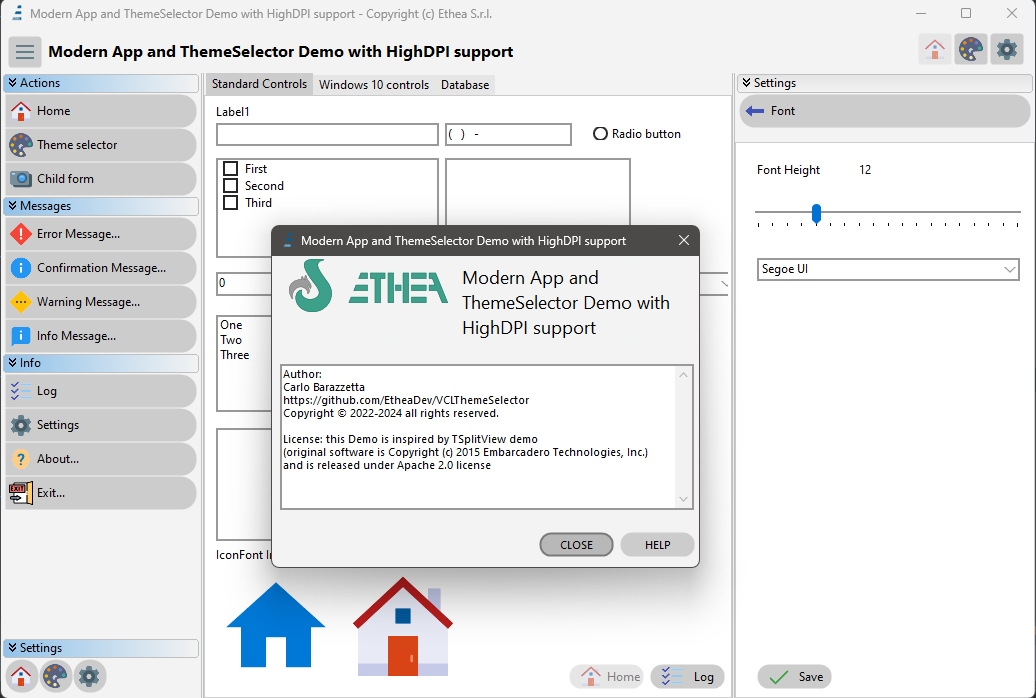The width and height of the screenshot is (1036, 698).
Task: Open the Segoe UI font dropdown
Action: point(1009,269)
